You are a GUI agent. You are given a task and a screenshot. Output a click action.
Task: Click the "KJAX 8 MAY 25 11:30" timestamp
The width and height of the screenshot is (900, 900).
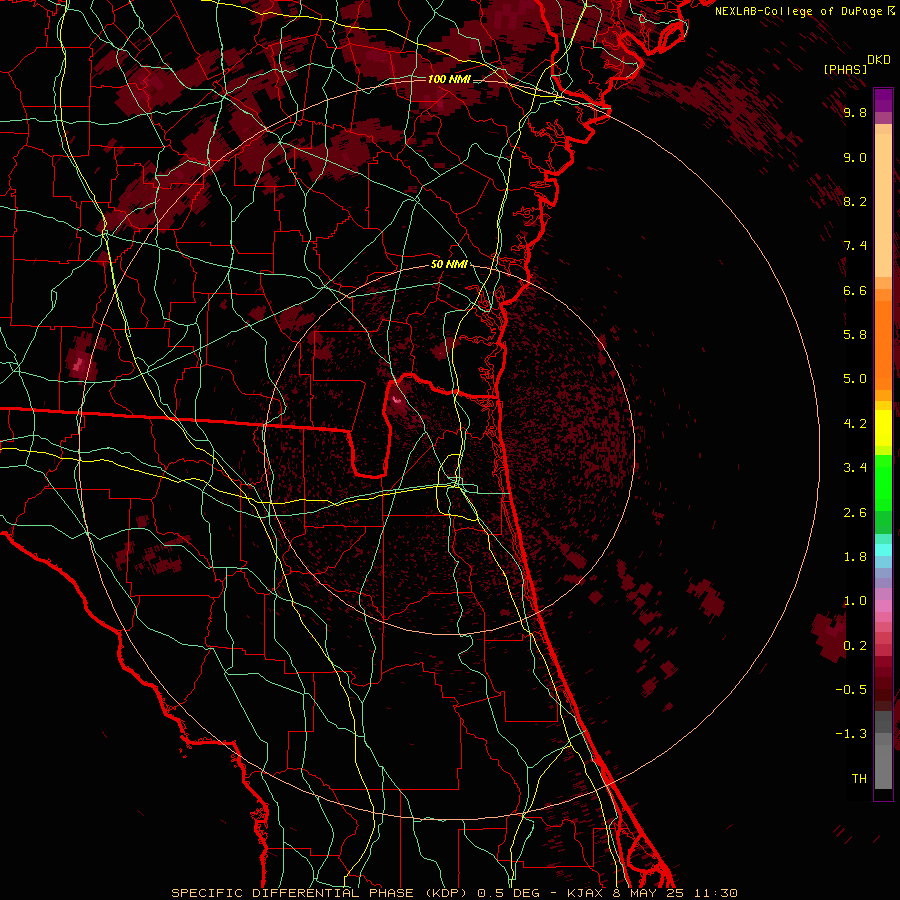pyautogui.click(x=652, y=893)
